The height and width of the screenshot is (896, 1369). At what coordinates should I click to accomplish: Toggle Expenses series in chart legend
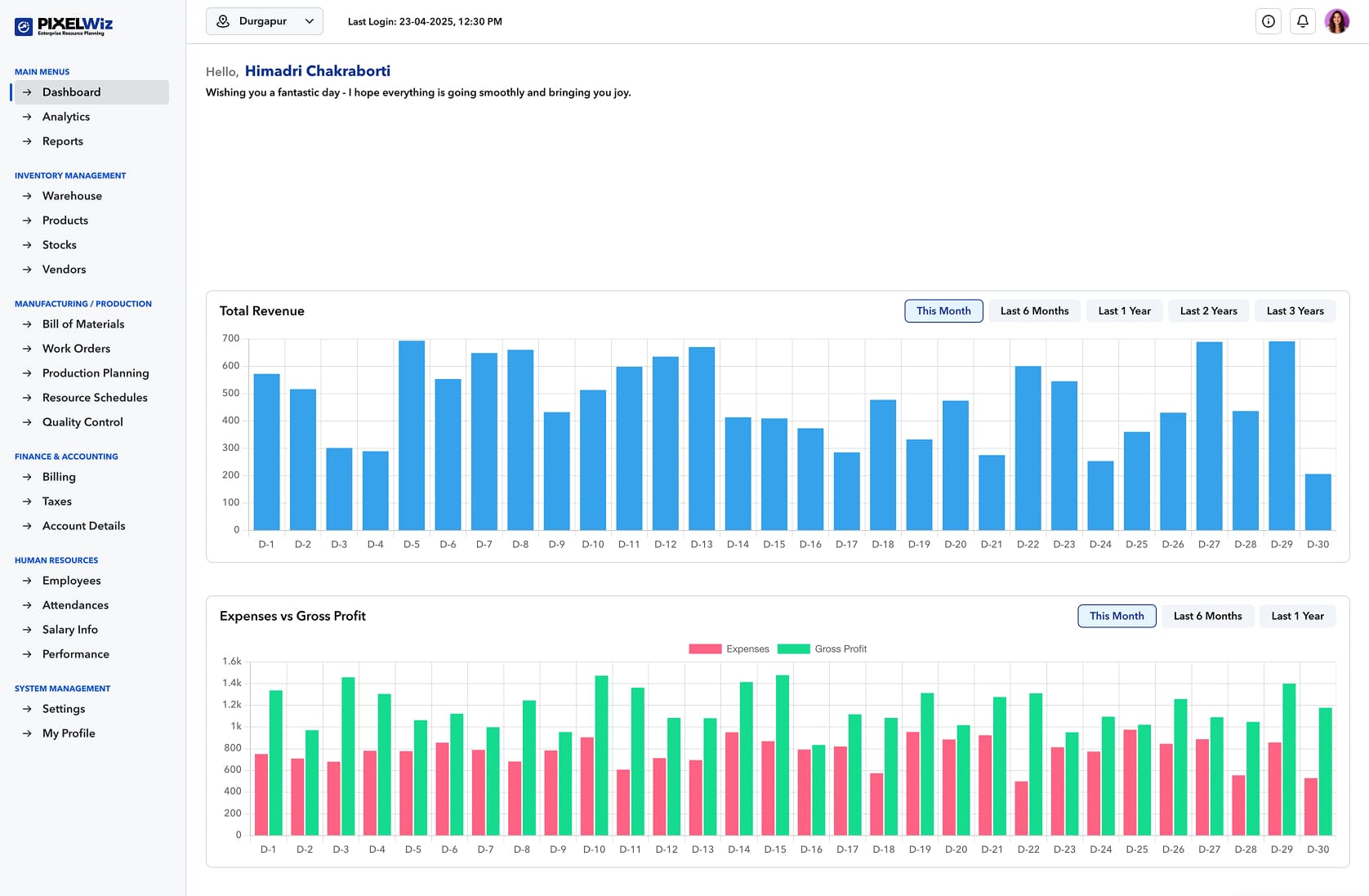tap(729, 649)
